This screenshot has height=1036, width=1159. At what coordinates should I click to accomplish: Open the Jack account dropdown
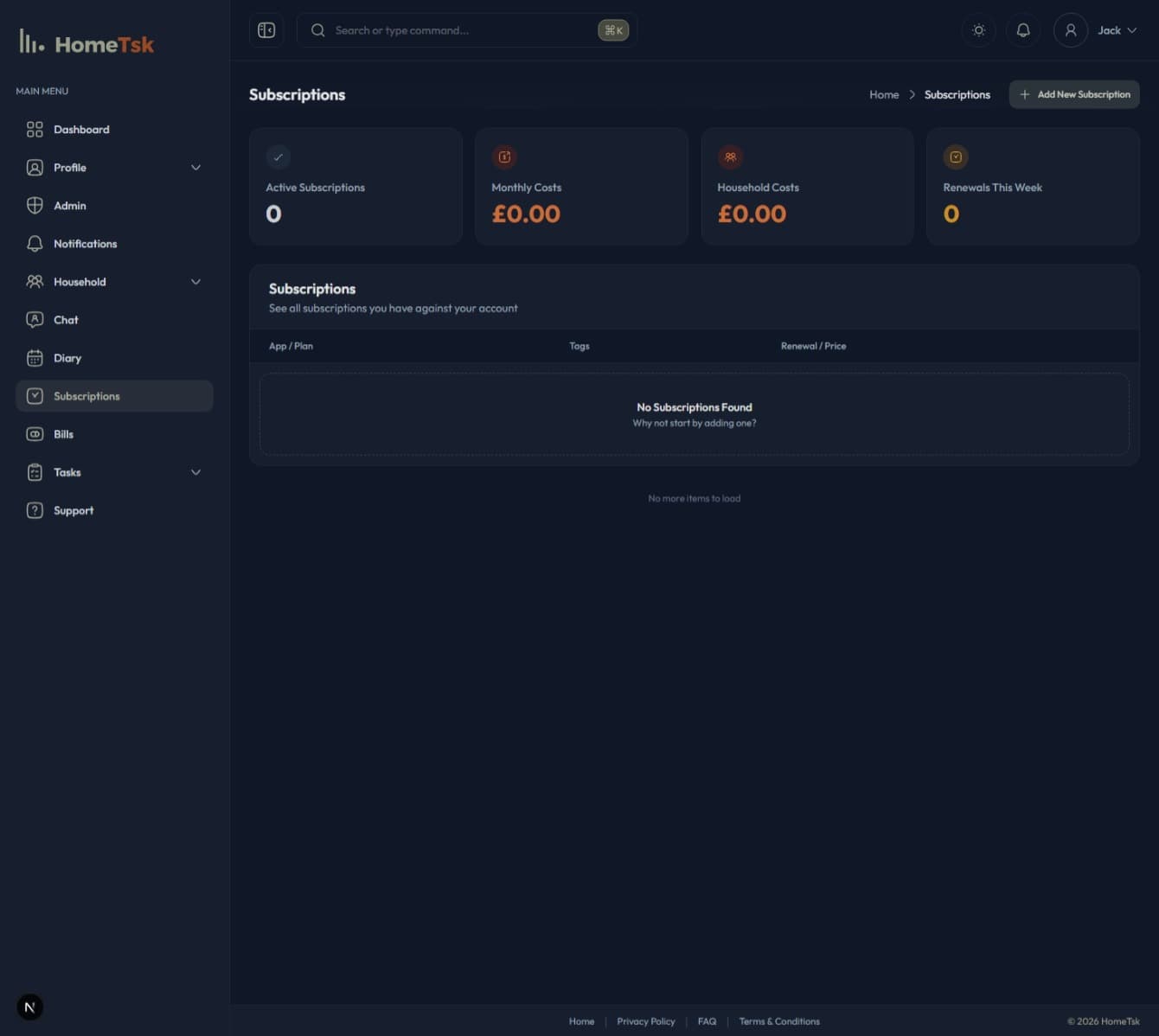1117,30
